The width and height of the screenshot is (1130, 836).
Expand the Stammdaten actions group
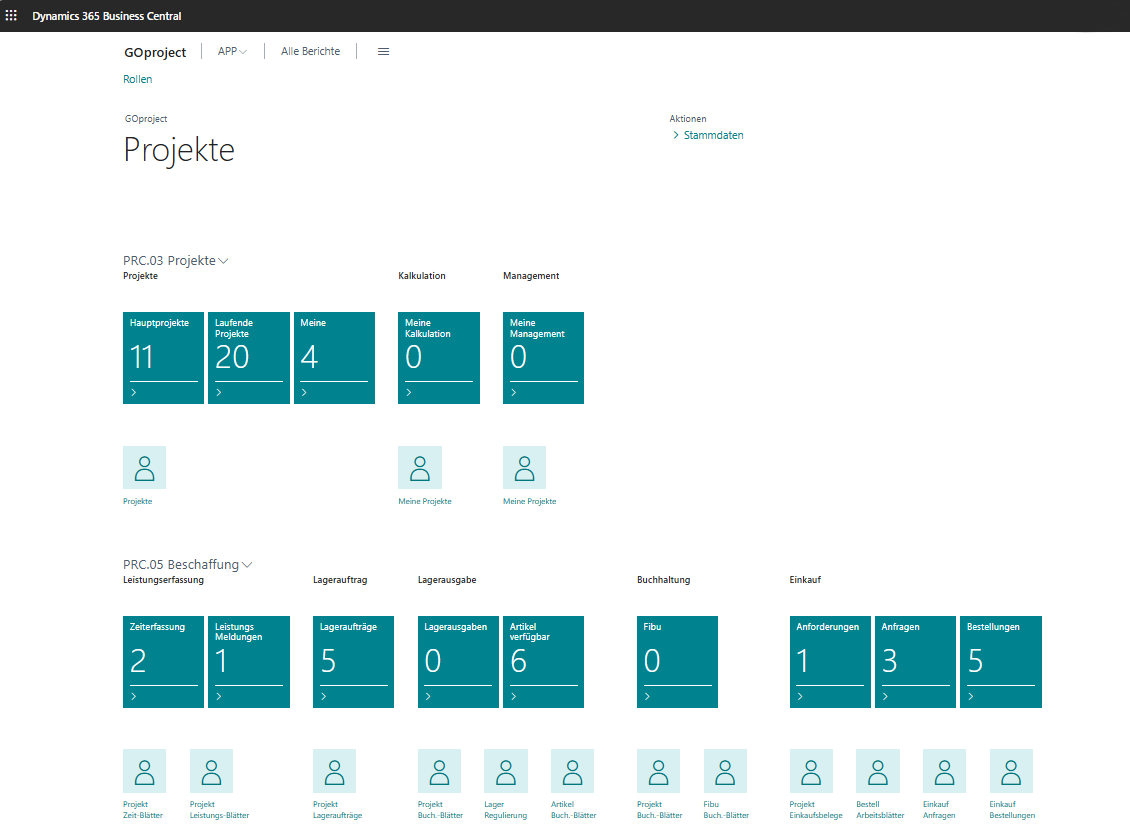click(x=708, y=135)
